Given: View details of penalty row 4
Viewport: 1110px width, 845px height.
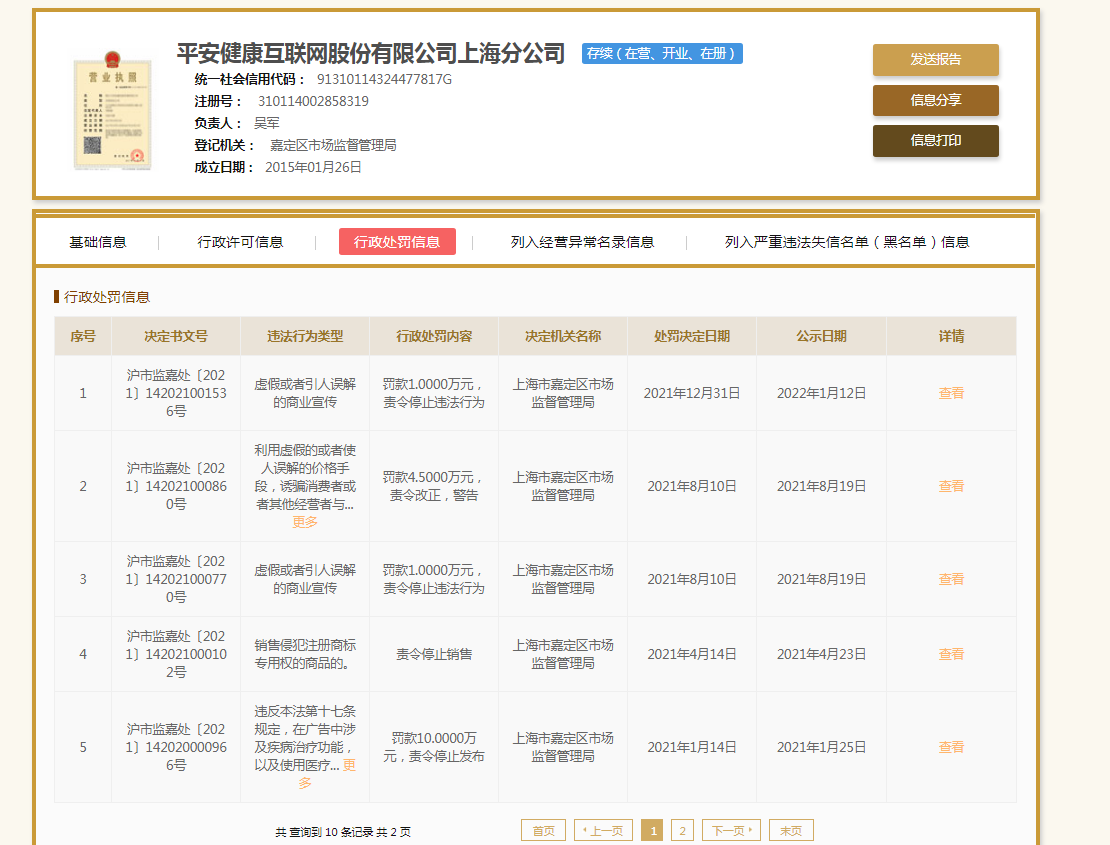Looking at the screenshot, I should [951, 654].
